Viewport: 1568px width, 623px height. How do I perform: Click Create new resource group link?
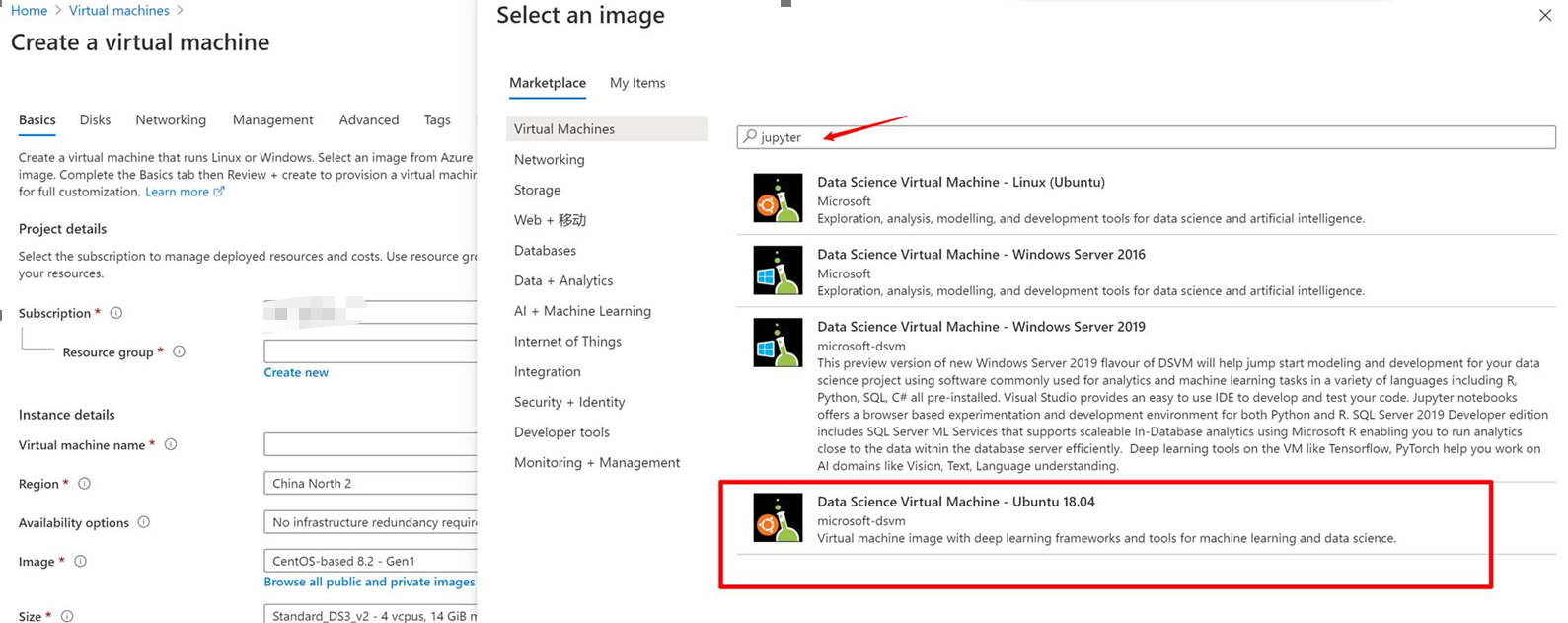[296, 373]
